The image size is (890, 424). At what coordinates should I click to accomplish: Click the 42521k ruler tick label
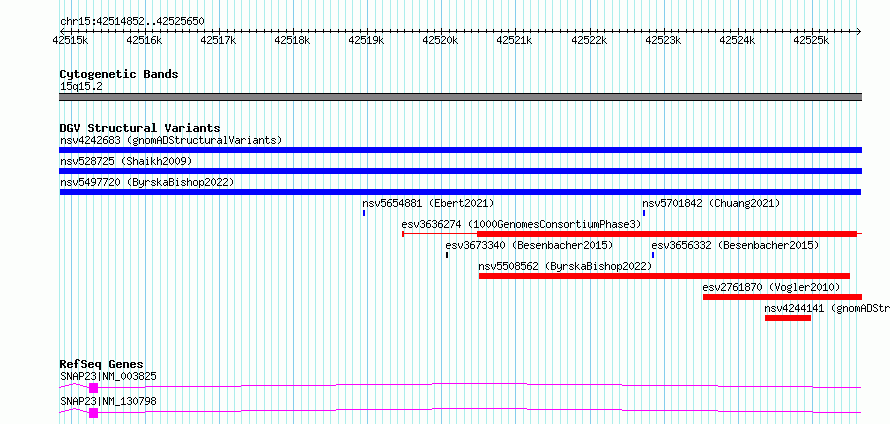tap(515, 40)
